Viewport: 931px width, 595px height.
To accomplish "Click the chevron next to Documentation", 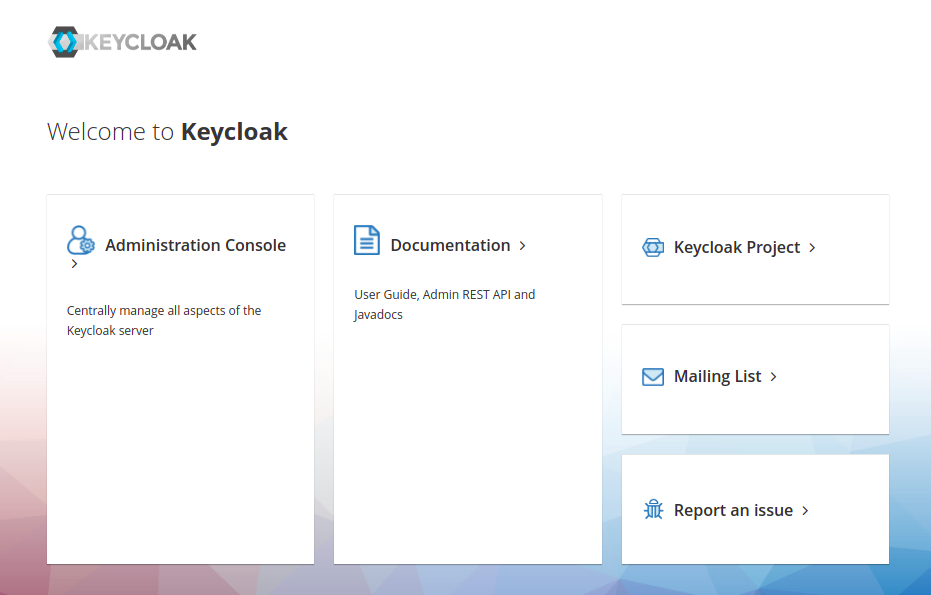I will coord(522,245).
